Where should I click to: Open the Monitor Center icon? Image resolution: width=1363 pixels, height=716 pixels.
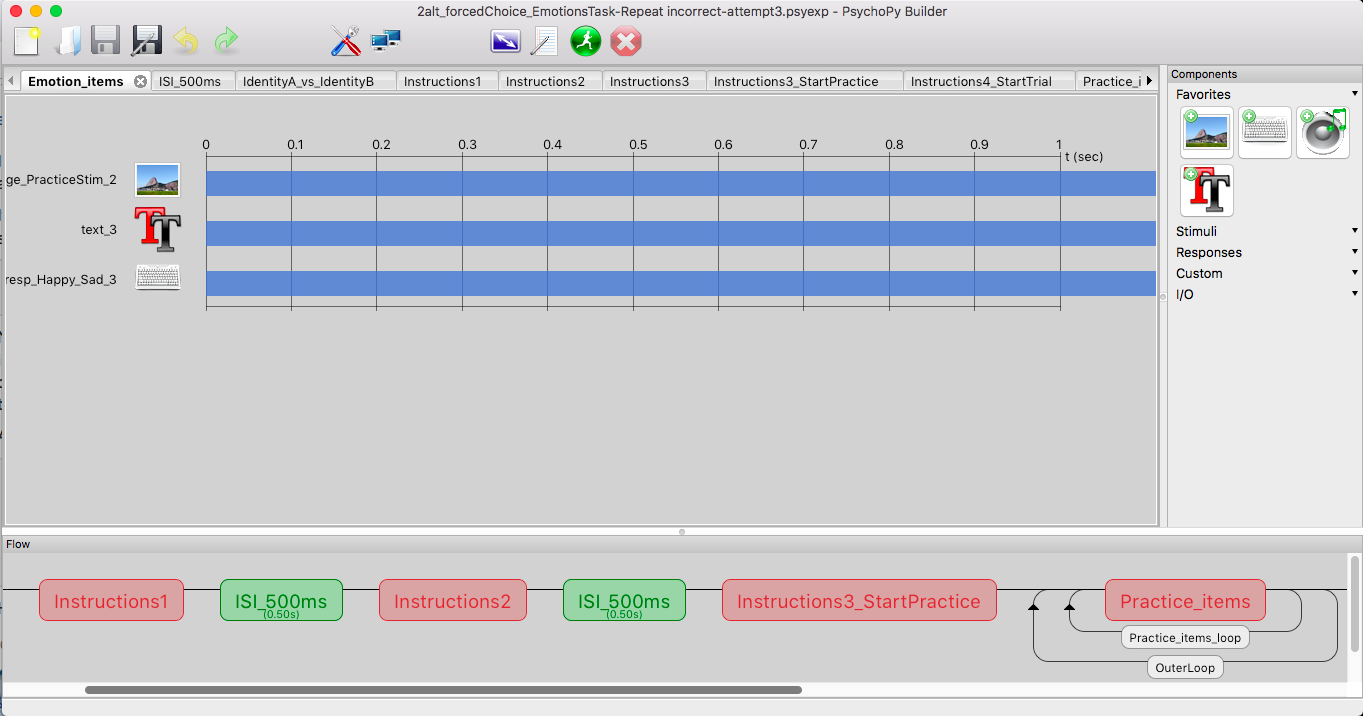[x=386, y=41]
